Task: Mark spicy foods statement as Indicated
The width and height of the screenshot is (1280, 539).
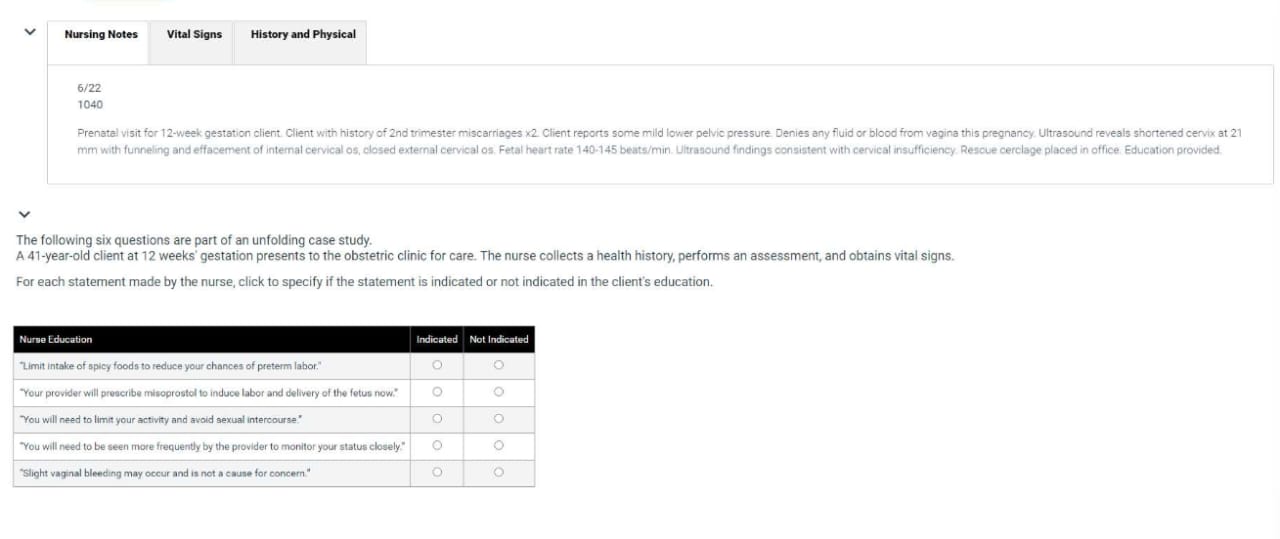Action: 437,366
